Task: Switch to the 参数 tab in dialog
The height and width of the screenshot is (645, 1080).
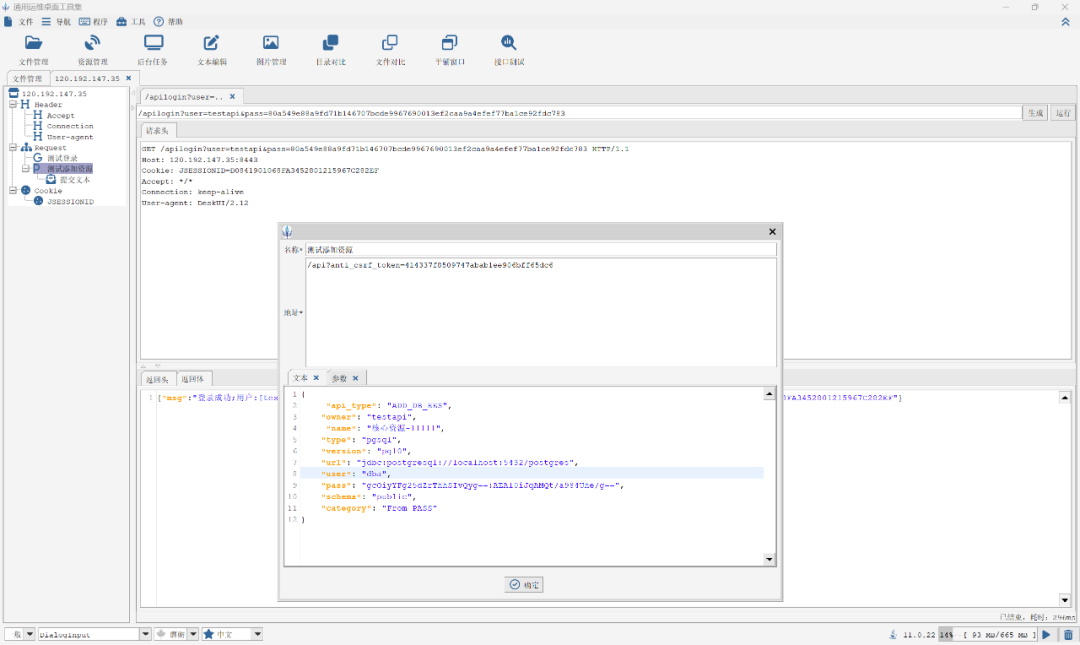Action: [x=339, y=378]
